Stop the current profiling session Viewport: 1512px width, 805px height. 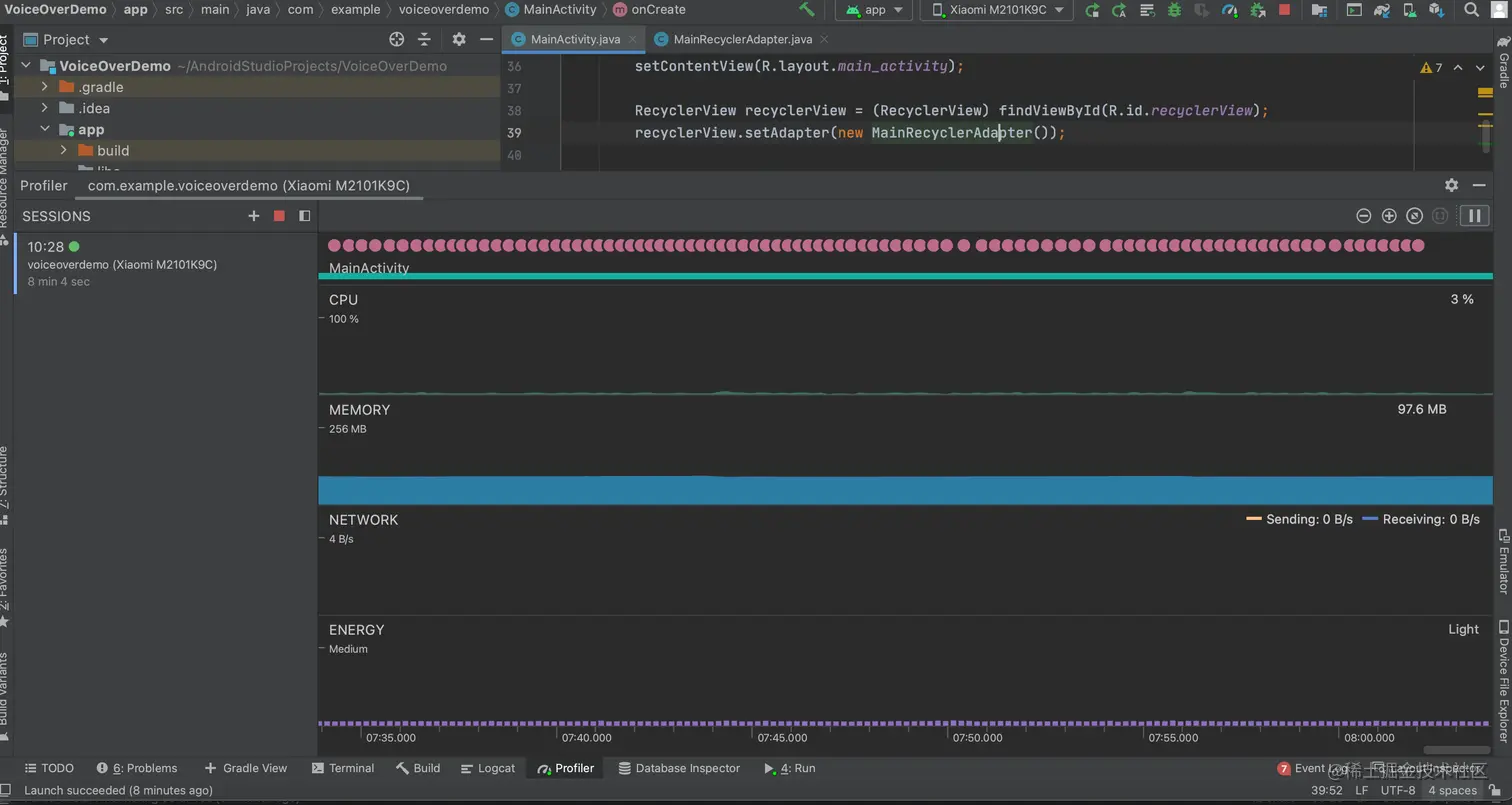point(279,216)
